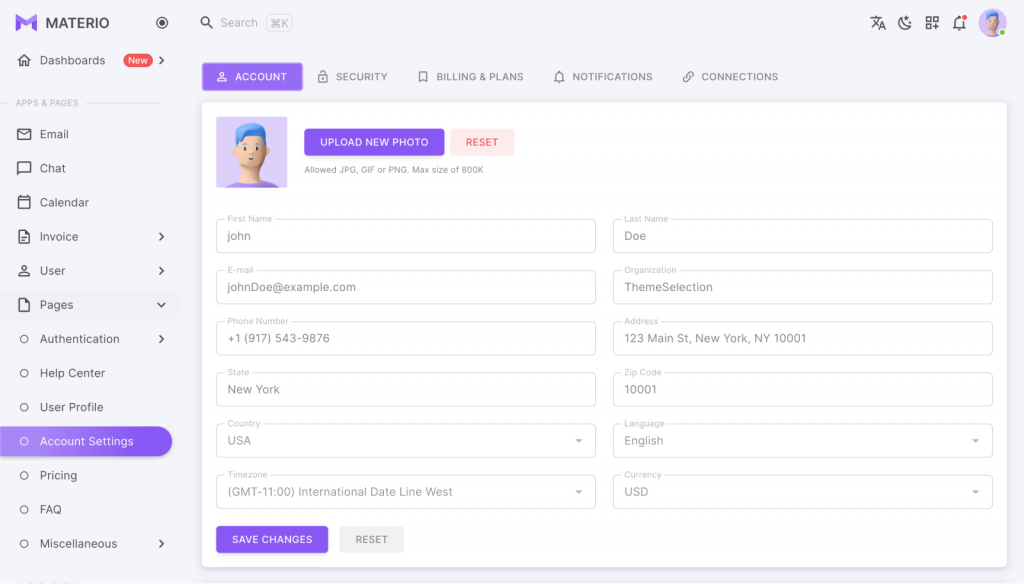Click the Email envelope icon

[x=24, y=134]
